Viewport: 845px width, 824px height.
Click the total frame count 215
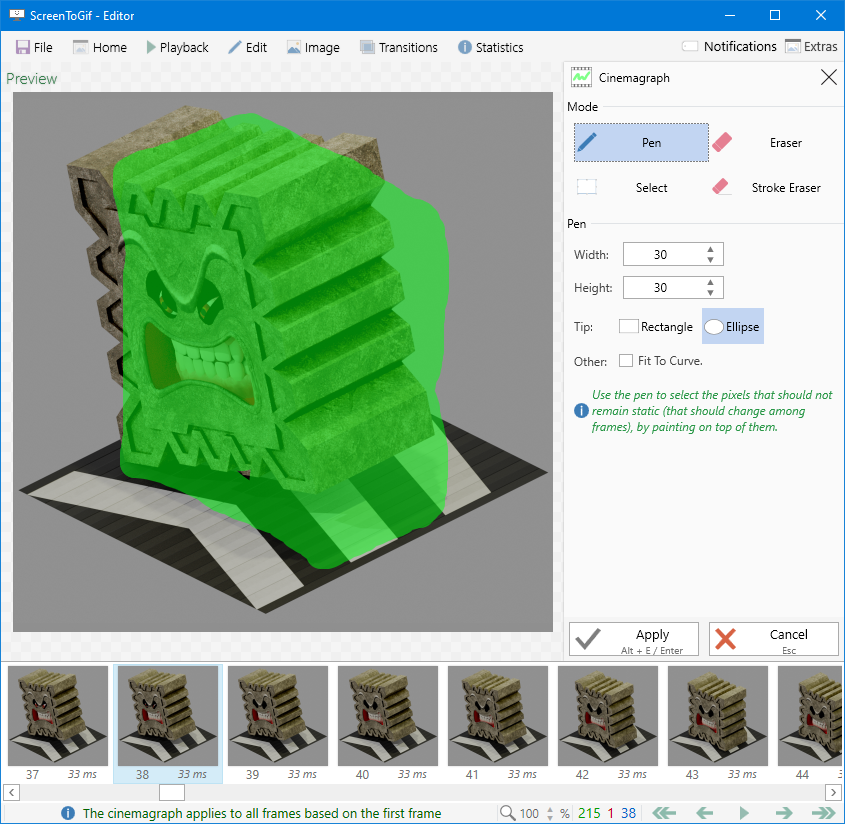pyautogui.click(x=589, y=813)
